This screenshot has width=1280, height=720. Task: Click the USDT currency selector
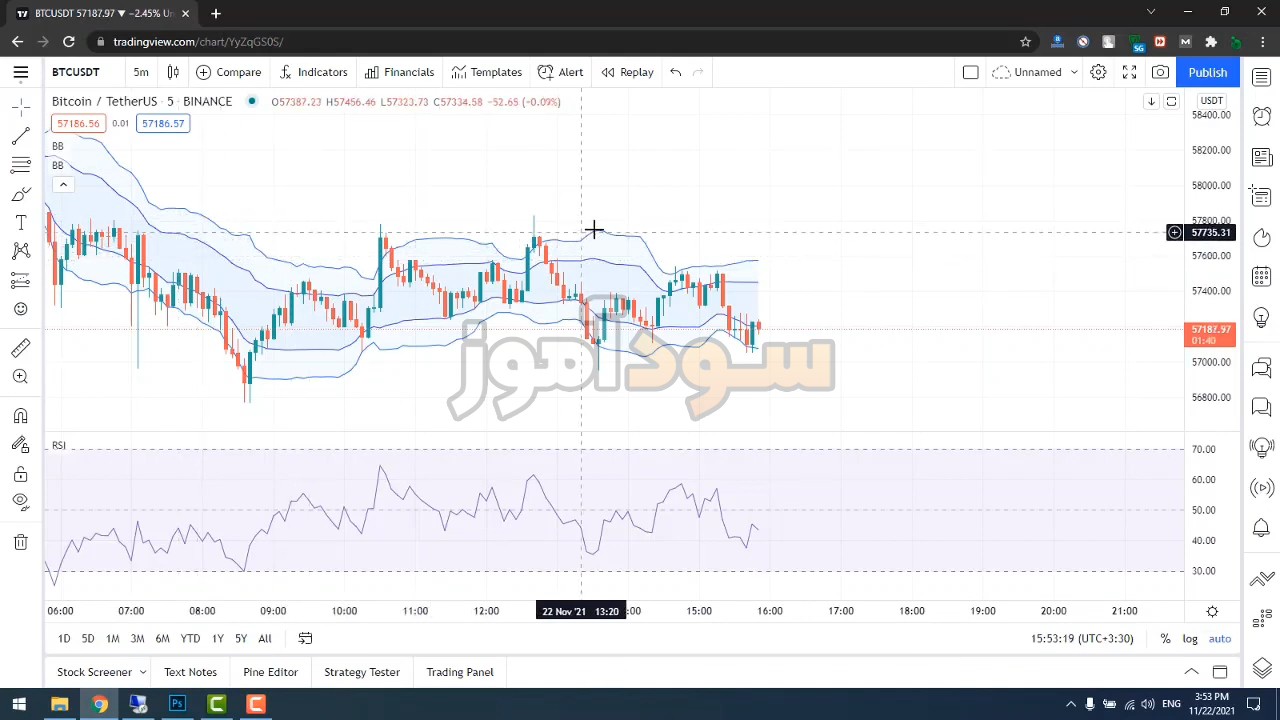[1211, 101]
